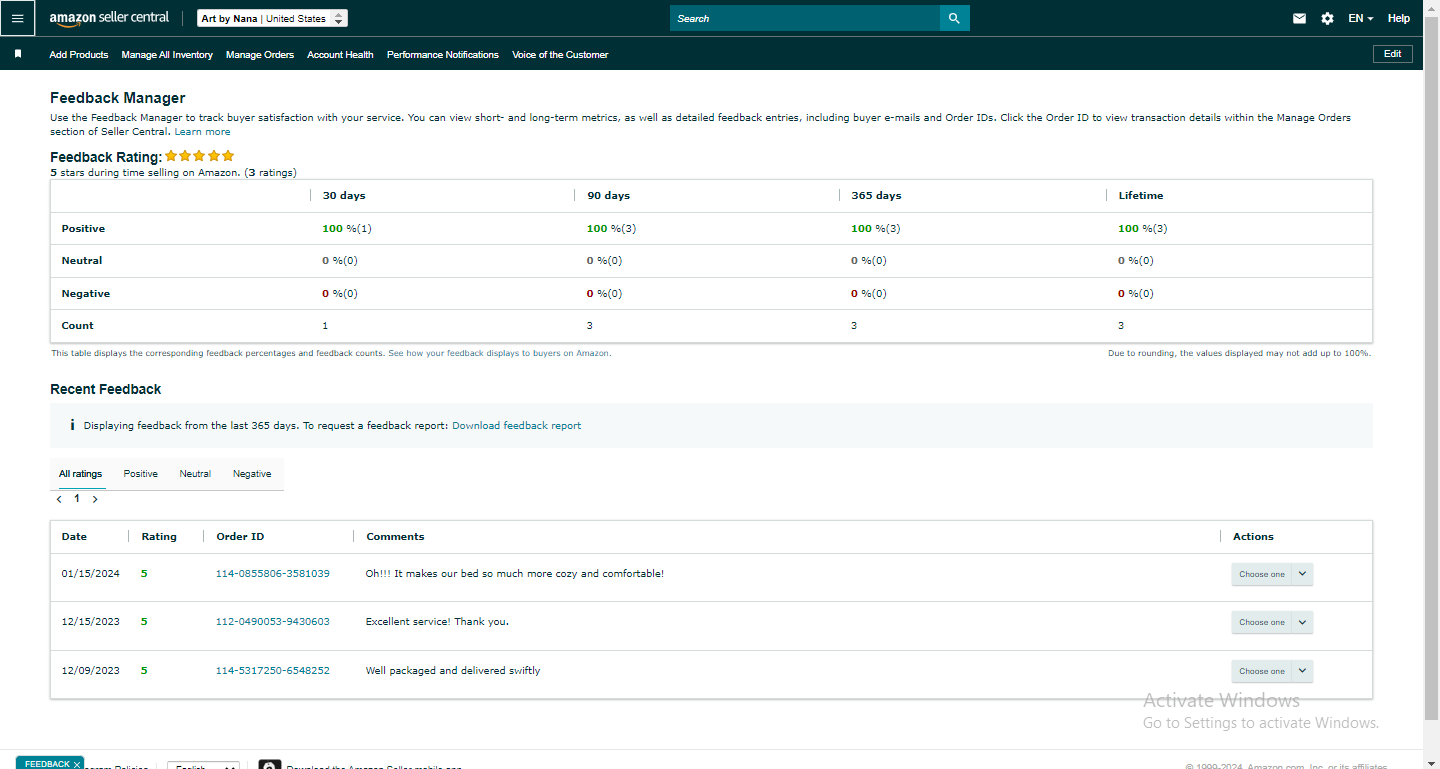Open Manage All Inventory
The height and width of the screenshot is (769, 1440).
pyautogui.click(x=167, y=55)
